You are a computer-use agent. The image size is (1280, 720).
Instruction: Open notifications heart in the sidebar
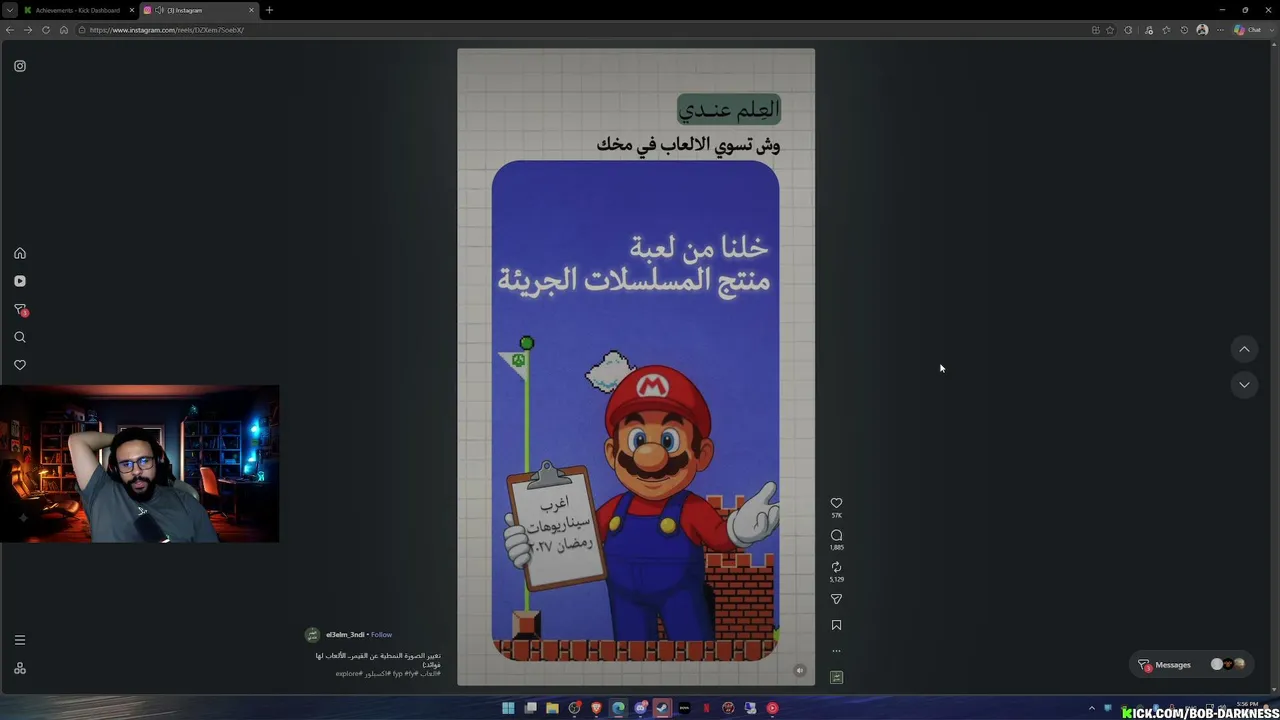[20, 365]
